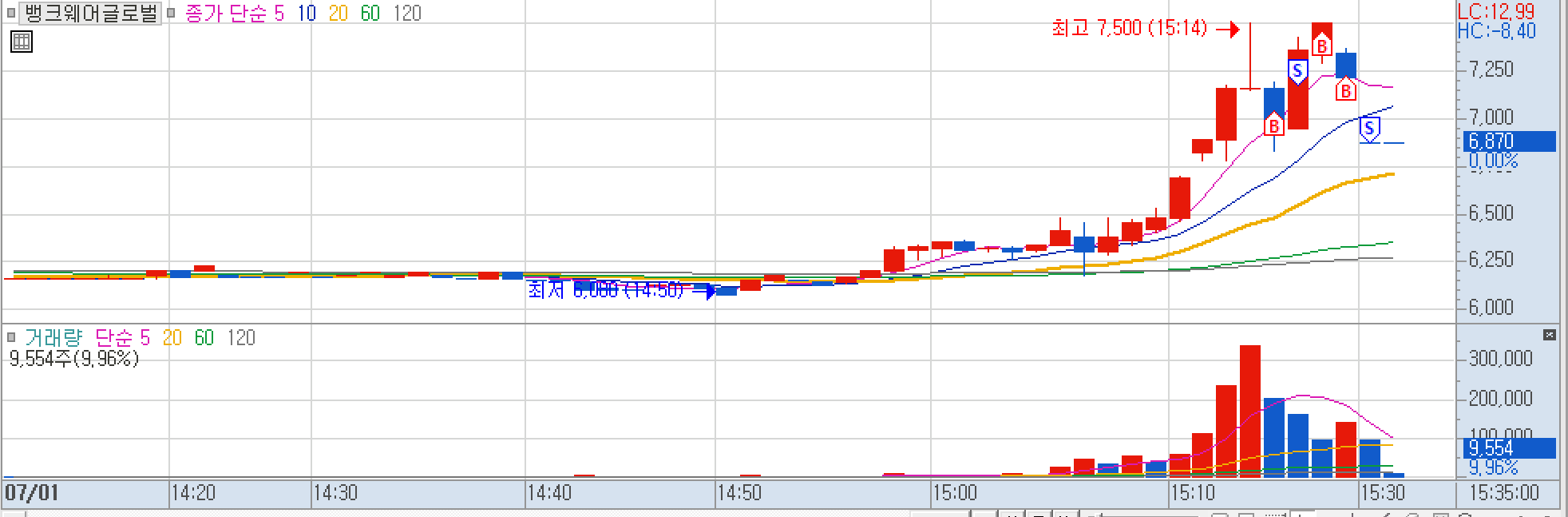Click the tallest red volume bar
This screenshot has width=1568, height=517.
tap(1250, 412)
